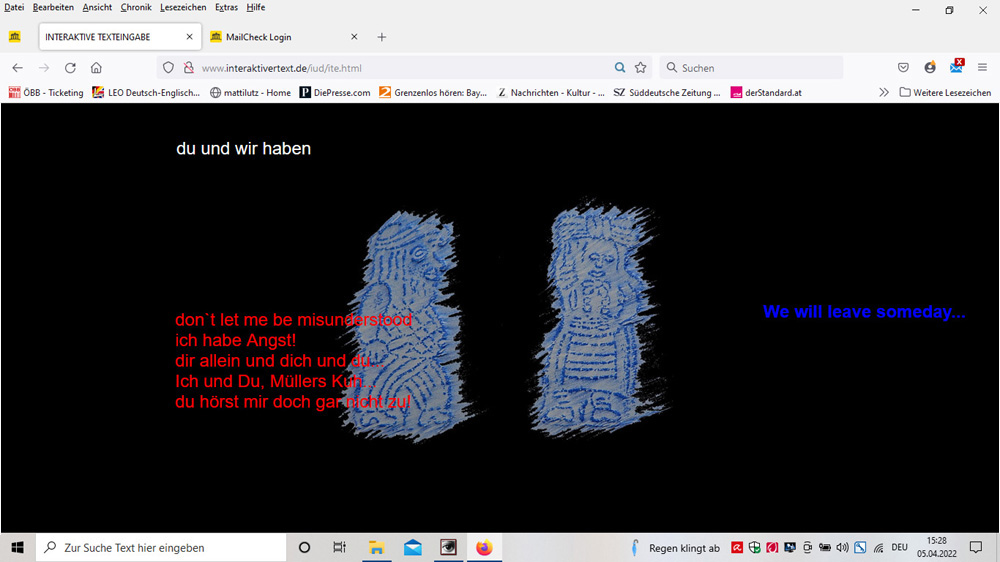Open File Explorer from the taskbar
This screenshot has width=1000, height=562.
376,548
